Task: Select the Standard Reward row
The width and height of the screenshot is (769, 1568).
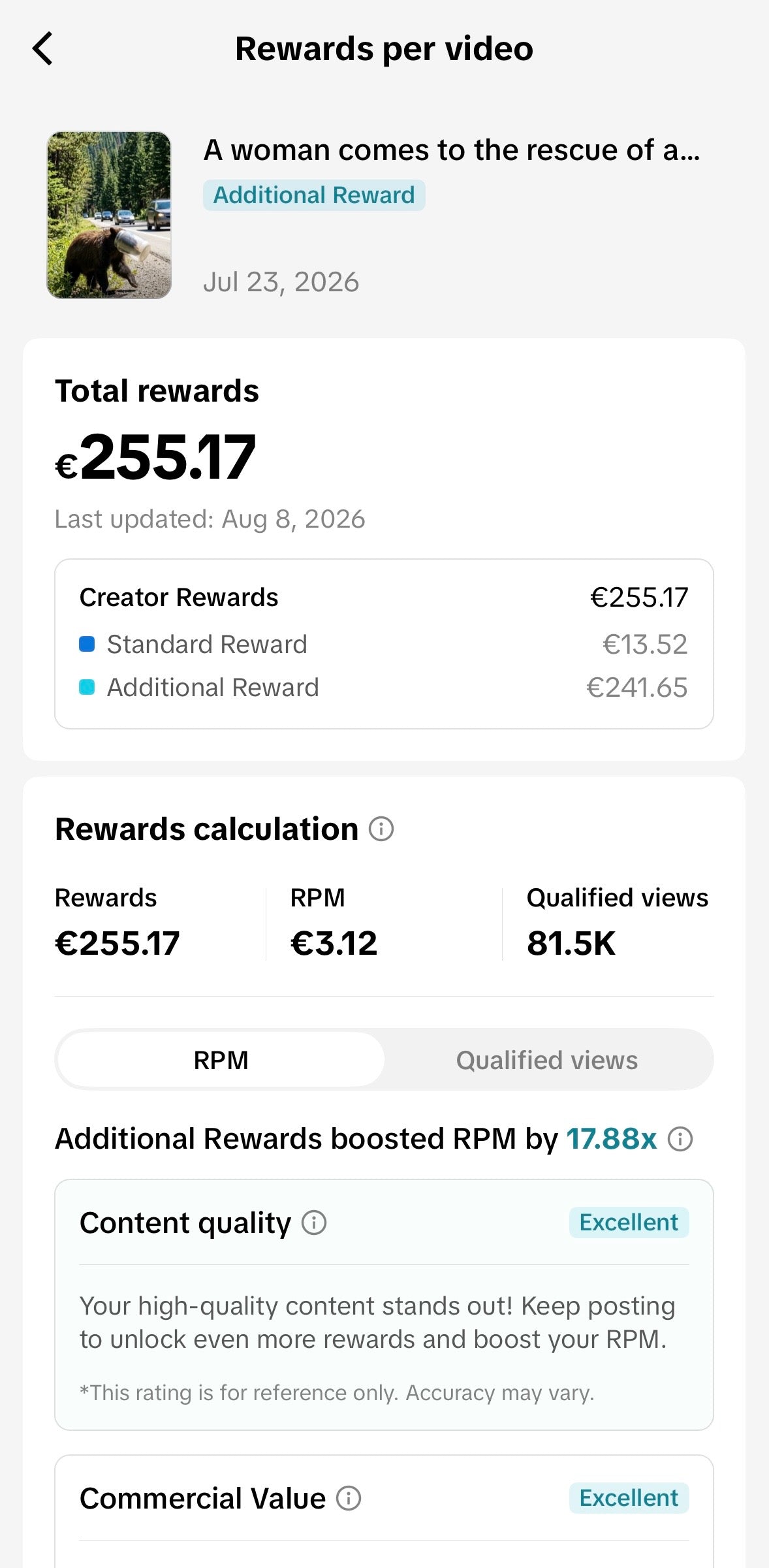Action: (x=384, y=645)
